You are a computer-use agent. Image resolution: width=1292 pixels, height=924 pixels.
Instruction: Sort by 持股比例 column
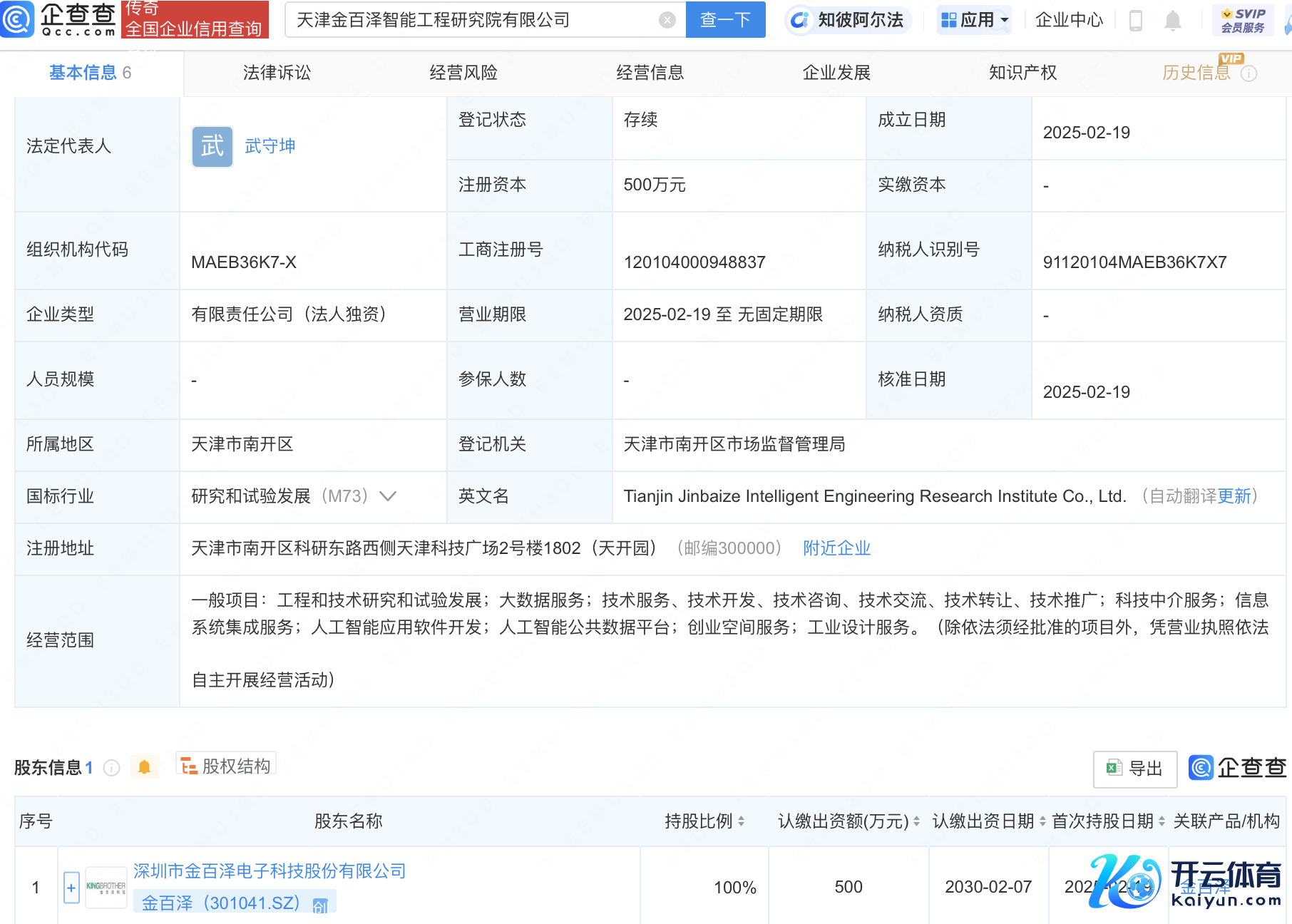coord(741,821)
